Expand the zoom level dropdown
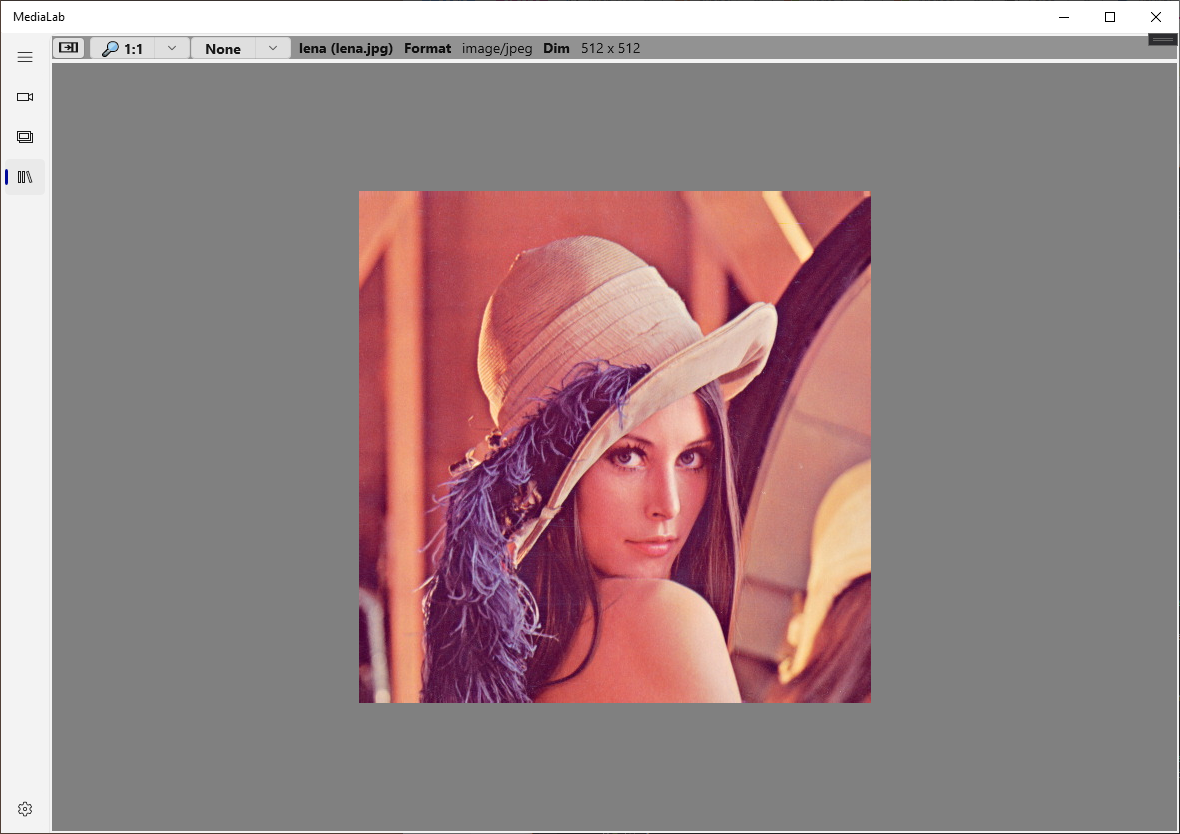Screen dimensions: 1180x834 171,47
